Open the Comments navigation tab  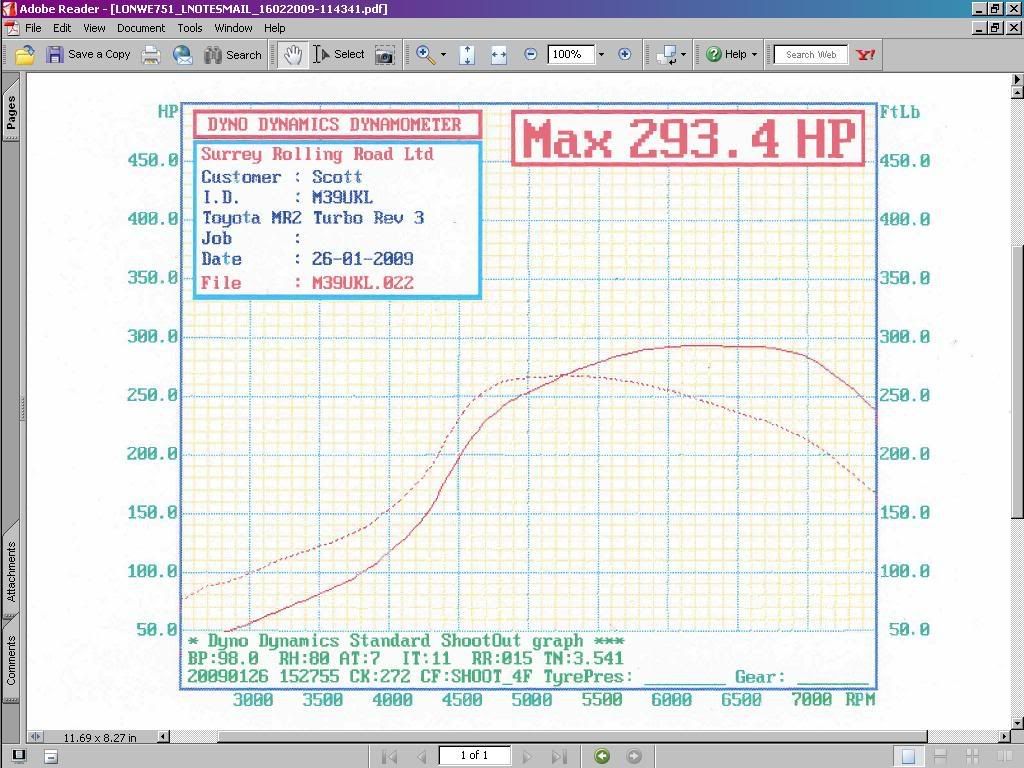point(11,658)
